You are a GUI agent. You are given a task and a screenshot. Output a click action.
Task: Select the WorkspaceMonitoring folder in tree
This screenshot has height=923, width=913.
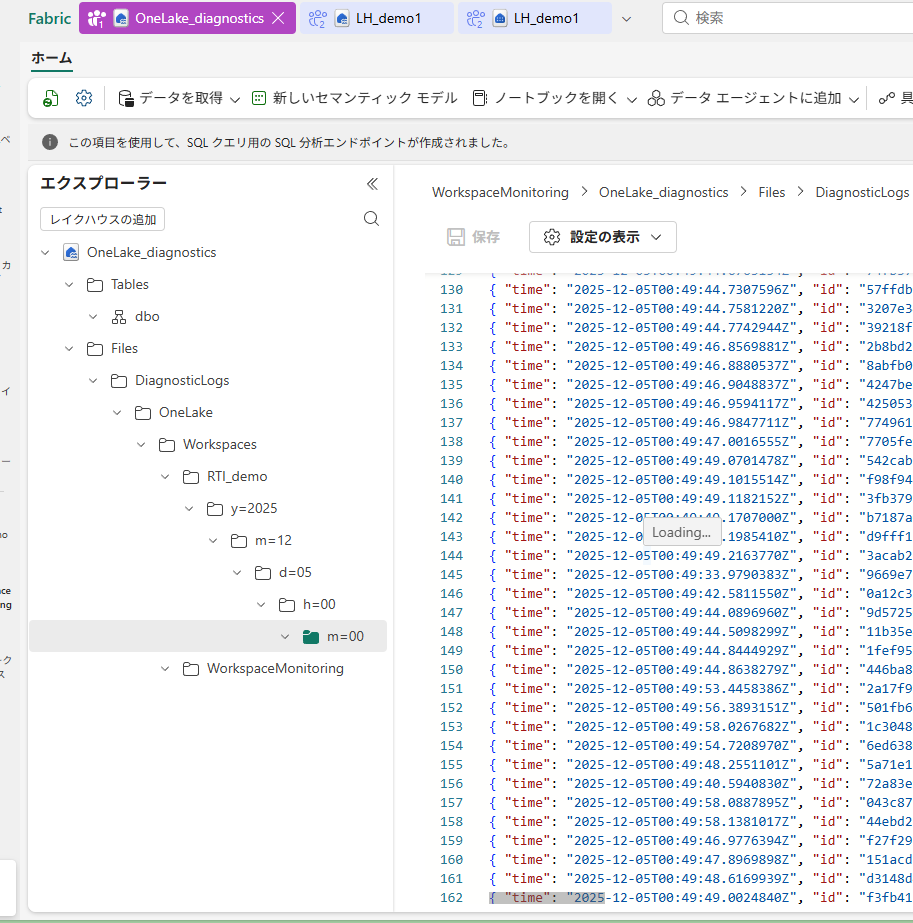point(275,669)
